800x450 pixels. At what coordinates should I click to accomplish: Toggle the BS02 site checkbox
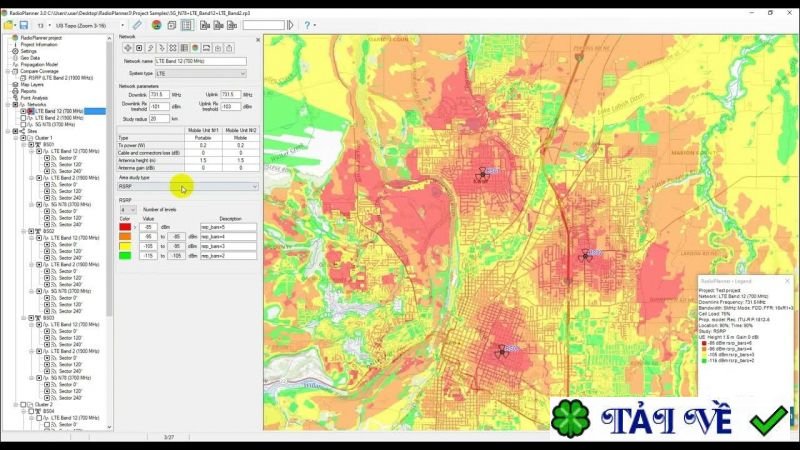31,231
